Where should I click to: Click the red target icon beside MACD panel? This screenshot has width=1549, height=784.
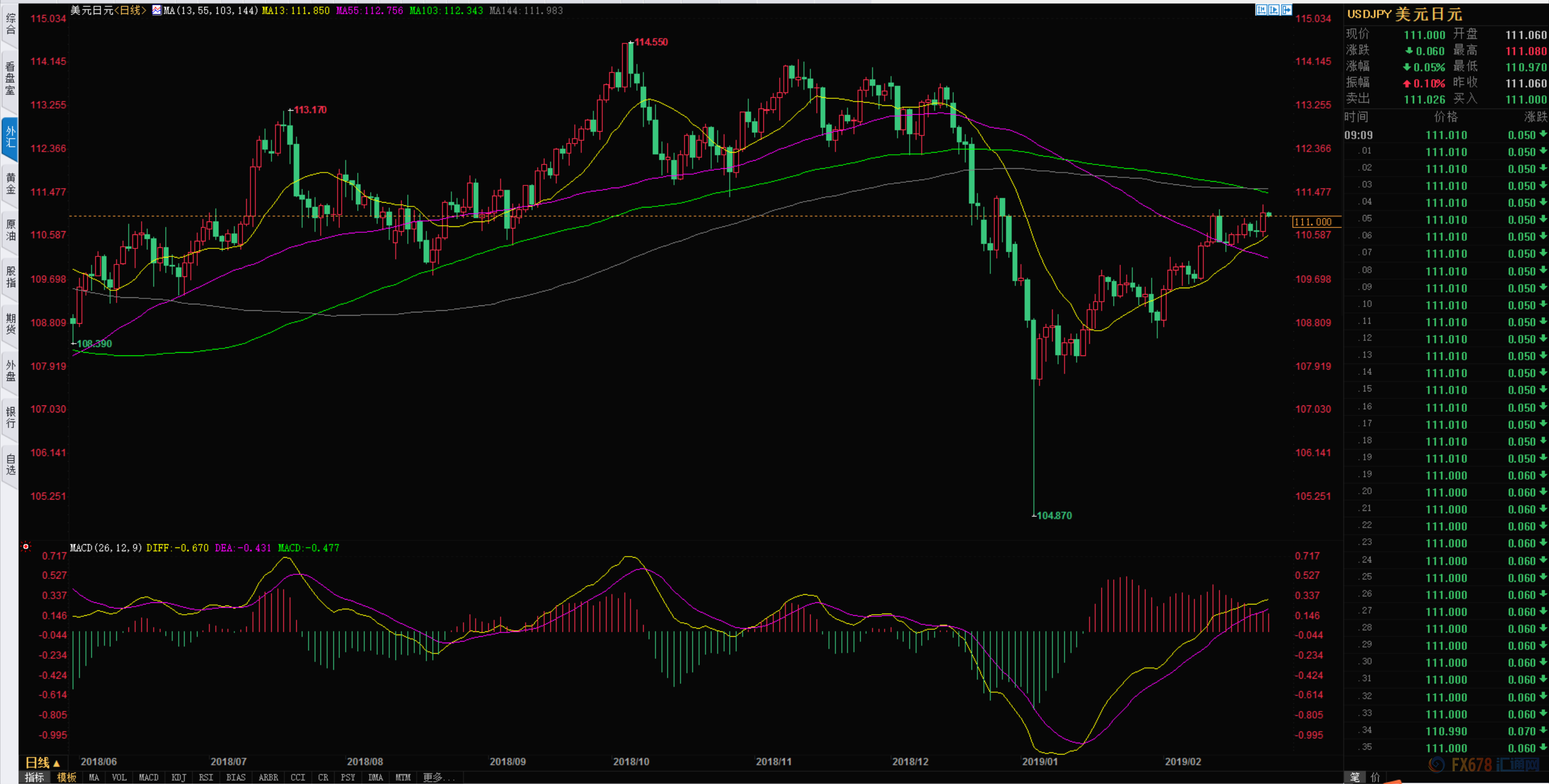click(26, 546)
